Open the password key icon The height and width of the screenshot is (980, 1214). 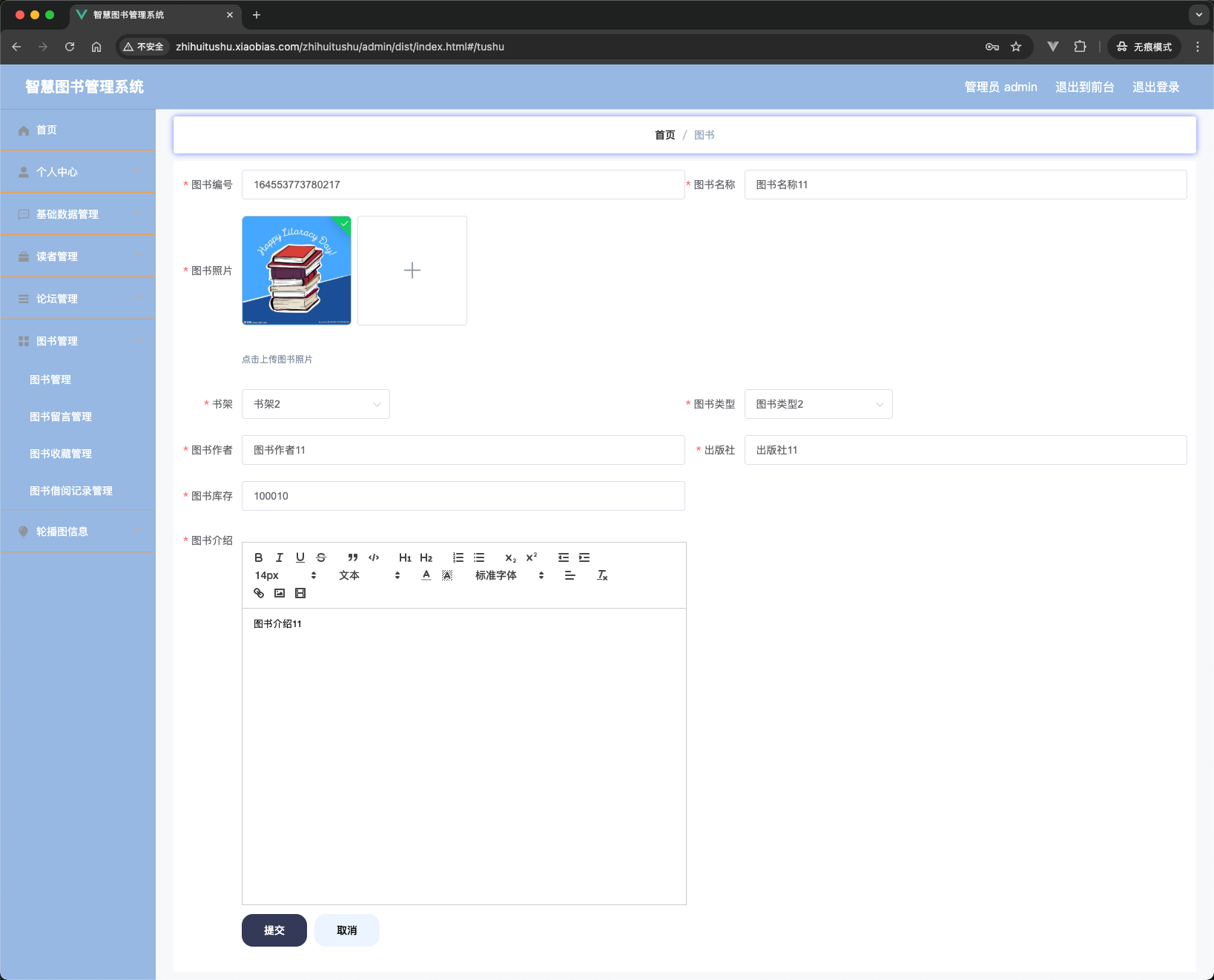[992, 47]
